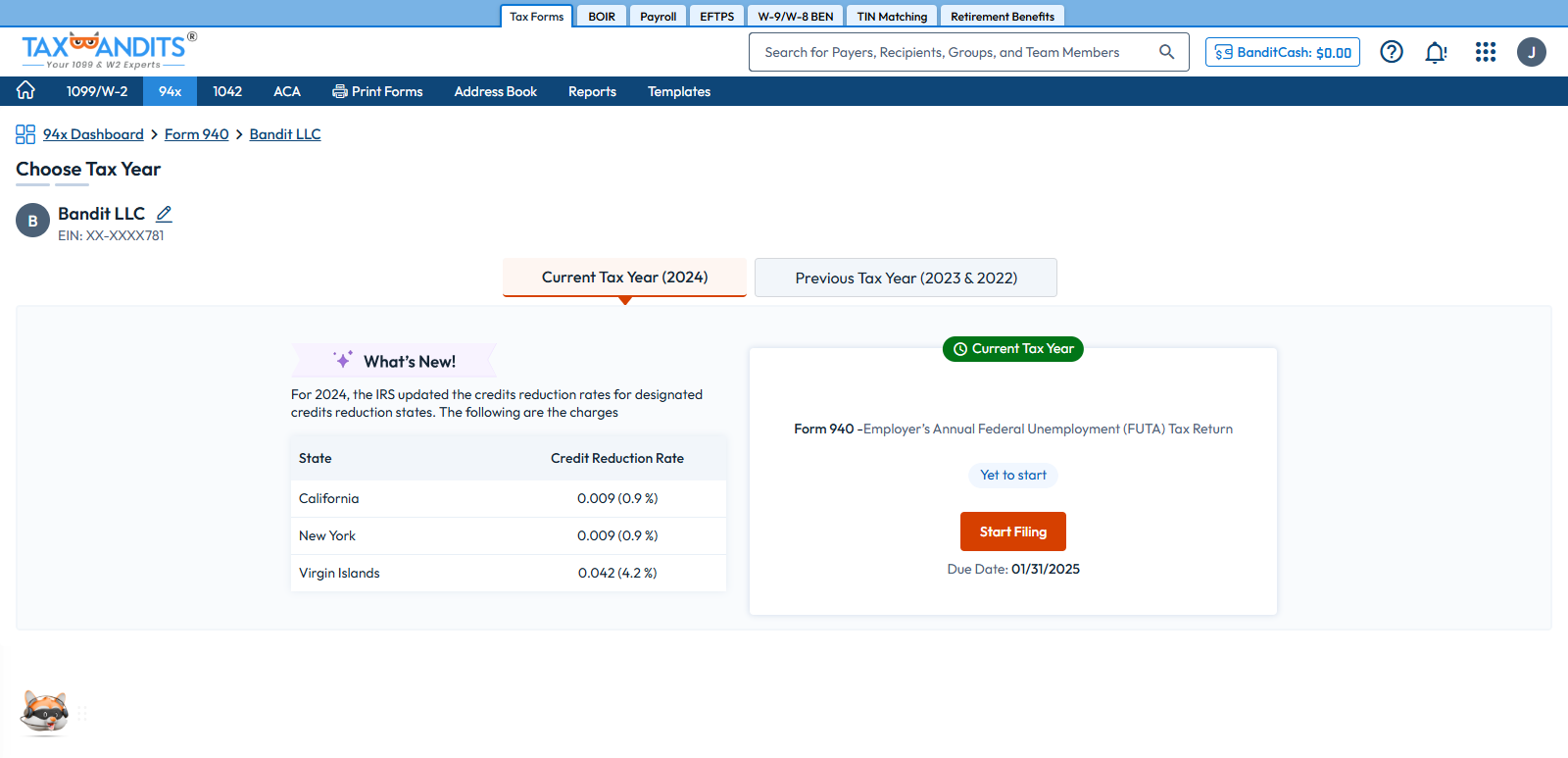Open the apps grid menu
Viewport: 1568px width, 758px height.
pos(1486,52)
